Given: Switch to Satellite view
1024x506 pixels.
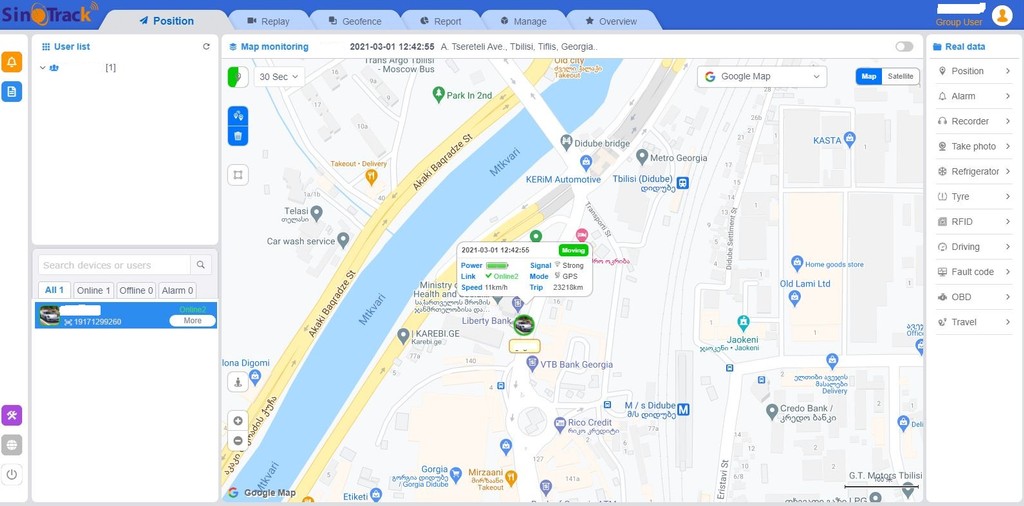Looking at the screenshot, I should point(901,76).
